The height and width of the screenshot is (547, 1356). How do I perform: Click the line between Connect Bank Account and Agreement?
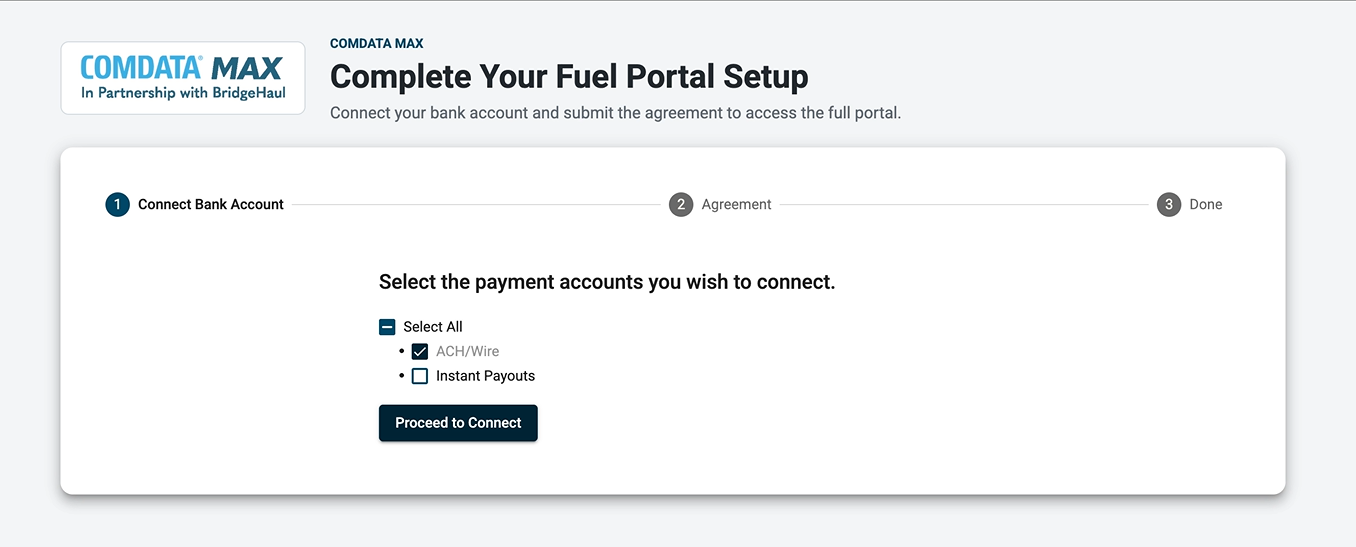(x=476, y=204)
